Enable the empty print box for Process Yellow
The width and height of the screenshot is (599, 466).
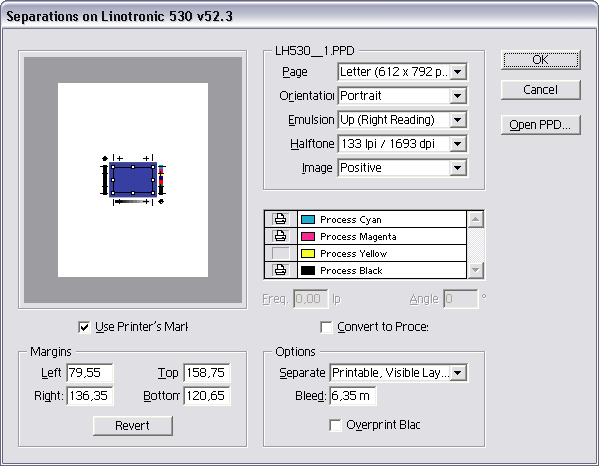(280, 253)
